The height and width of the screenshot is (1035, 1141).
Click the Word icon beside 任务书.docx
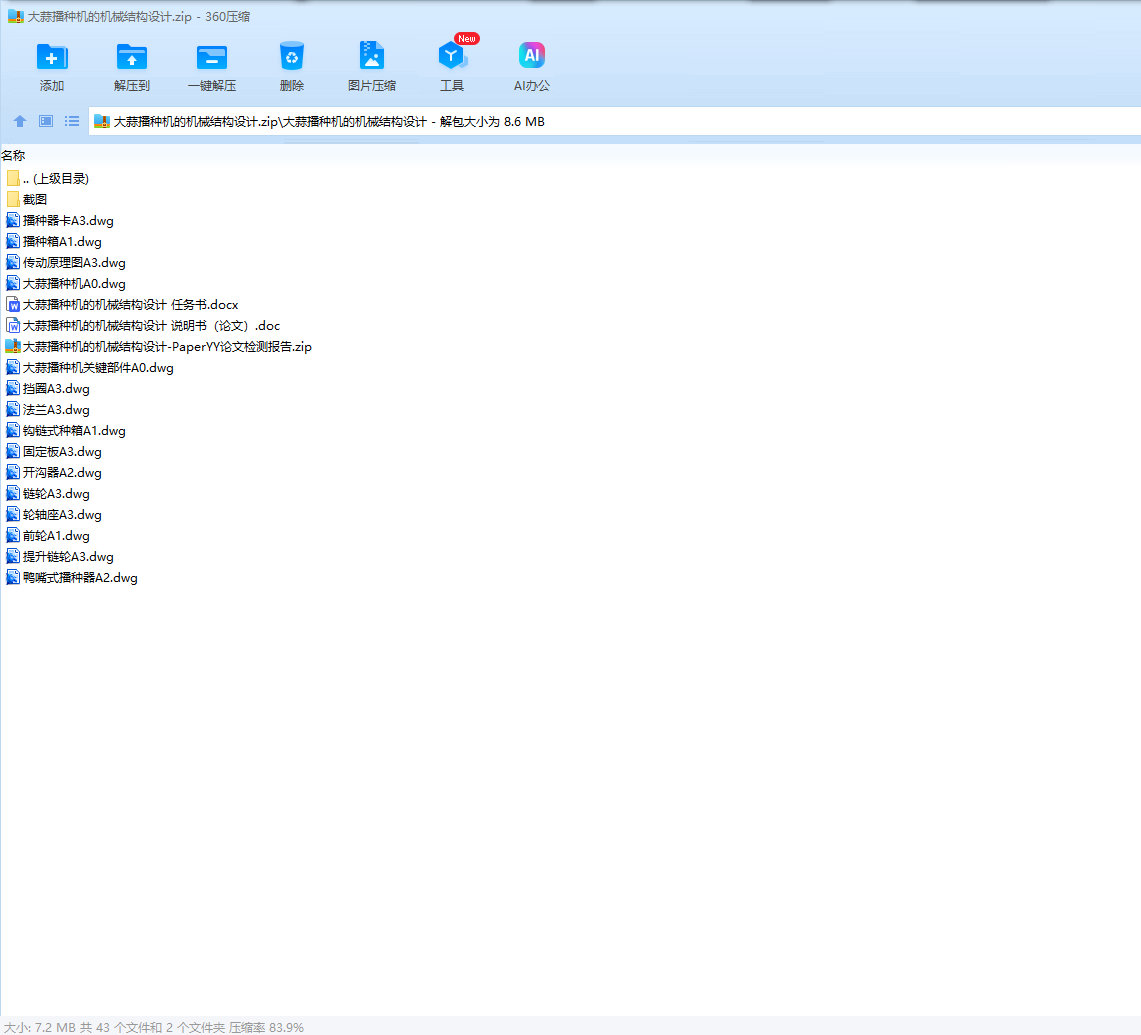click(x=13, y=305)
